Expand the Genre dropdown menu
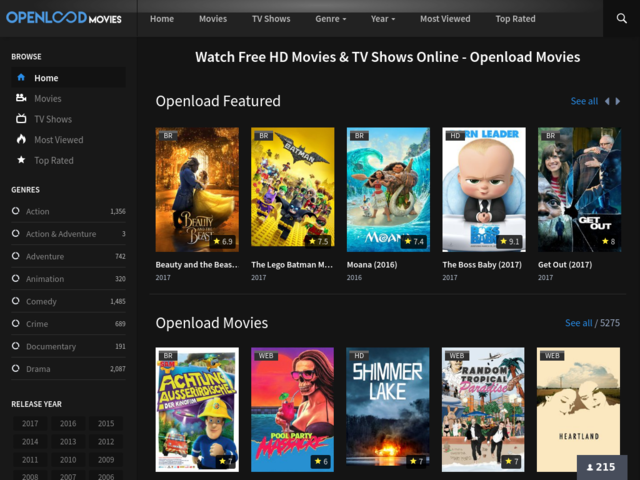The height and width of the screenshot is (480, 640). (331, 19)
